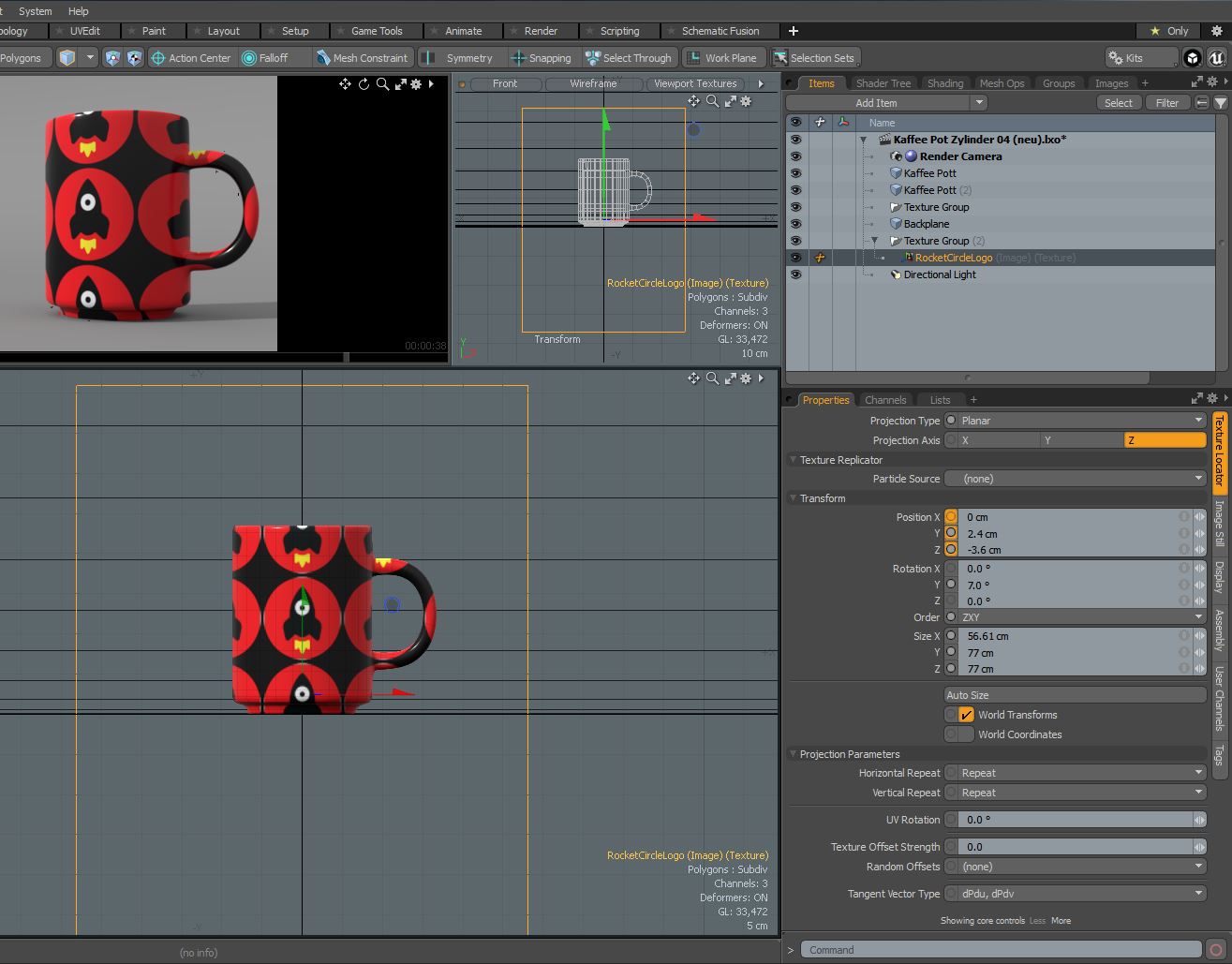Click the Command input field
This screenshot has width=1232, height=964.
click(x=1001, y=950)
